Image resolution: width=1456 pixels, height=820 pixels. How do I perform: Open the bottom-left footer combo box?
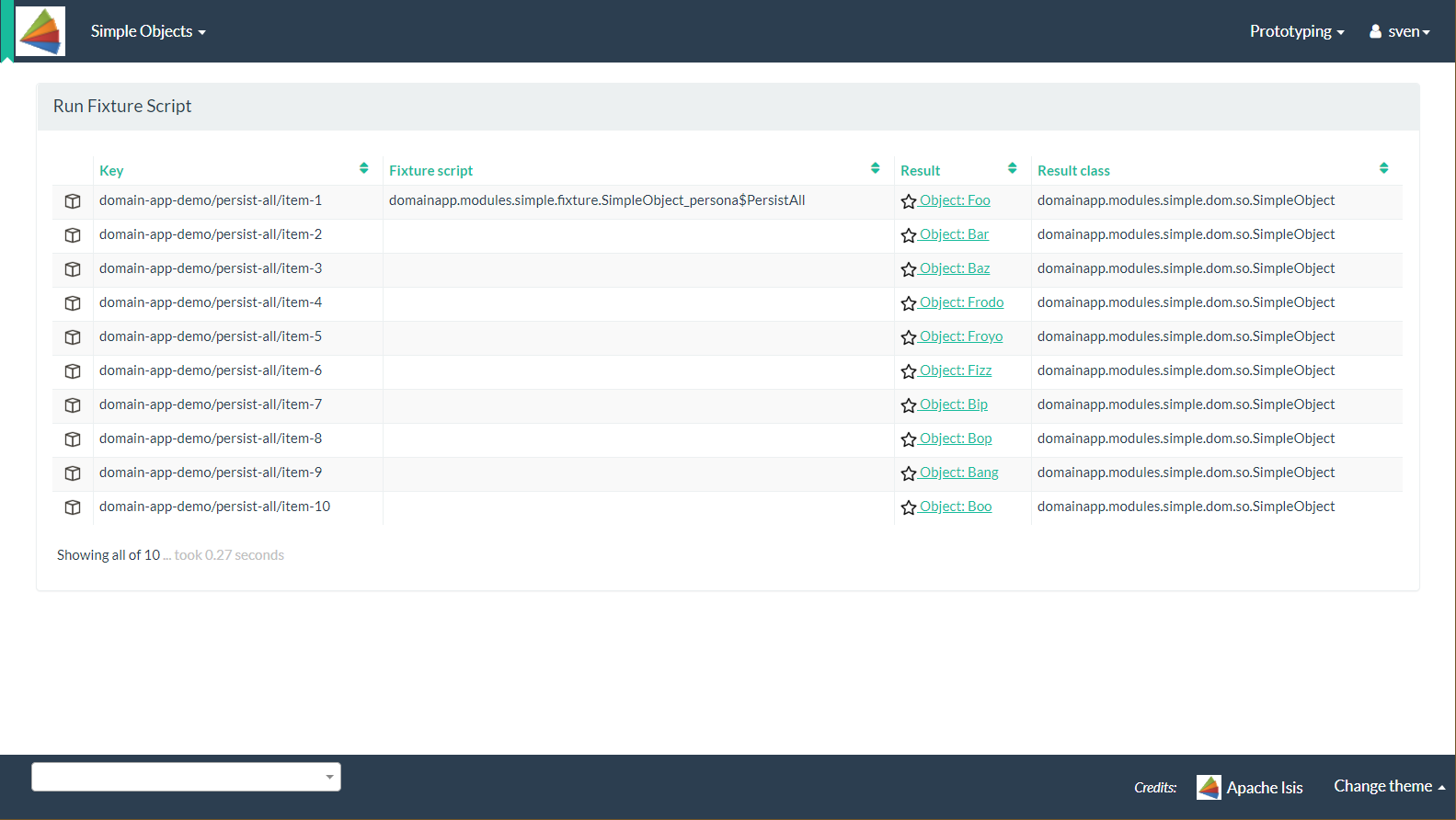[186, 777]
